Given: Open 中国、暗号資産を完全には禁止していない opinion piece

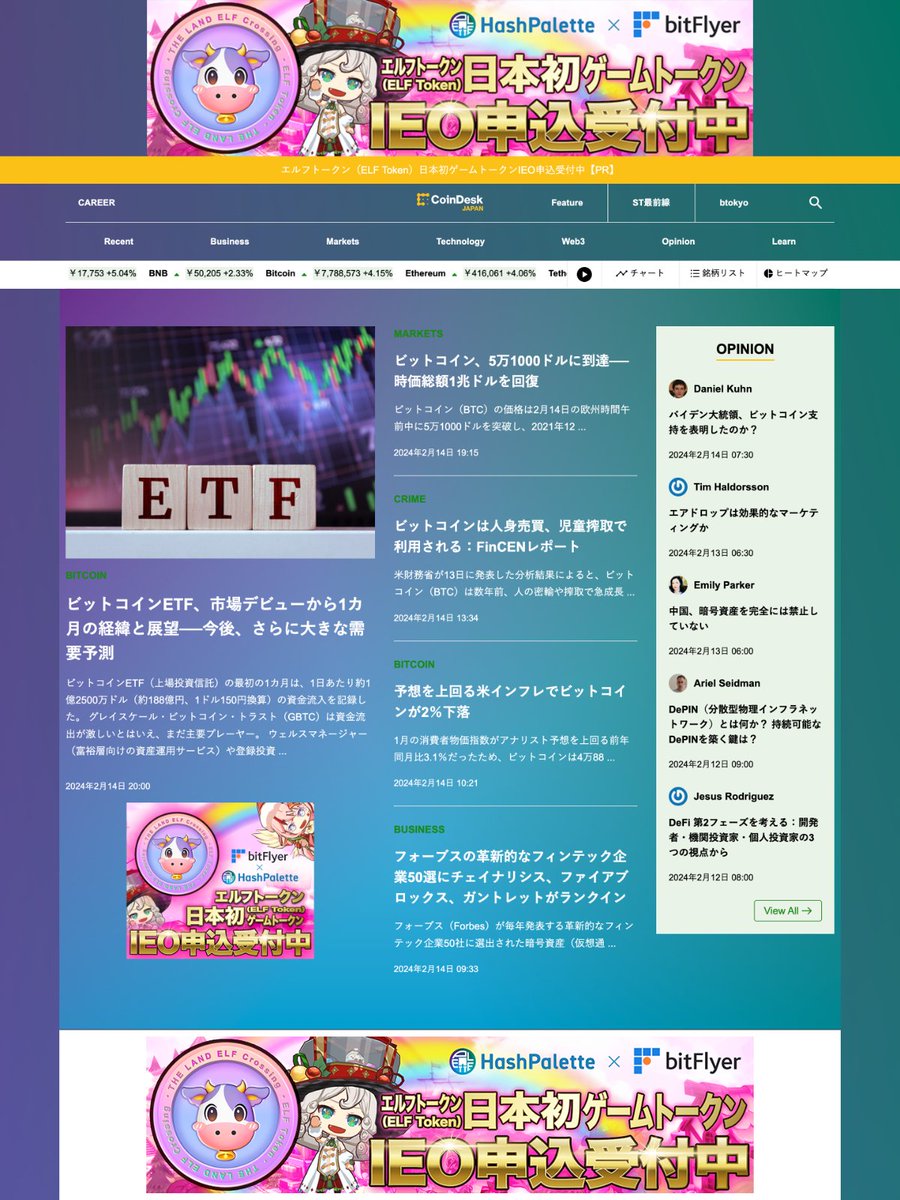Looking at the screenshot, I should pyautogui.click(x=744, y=618).
